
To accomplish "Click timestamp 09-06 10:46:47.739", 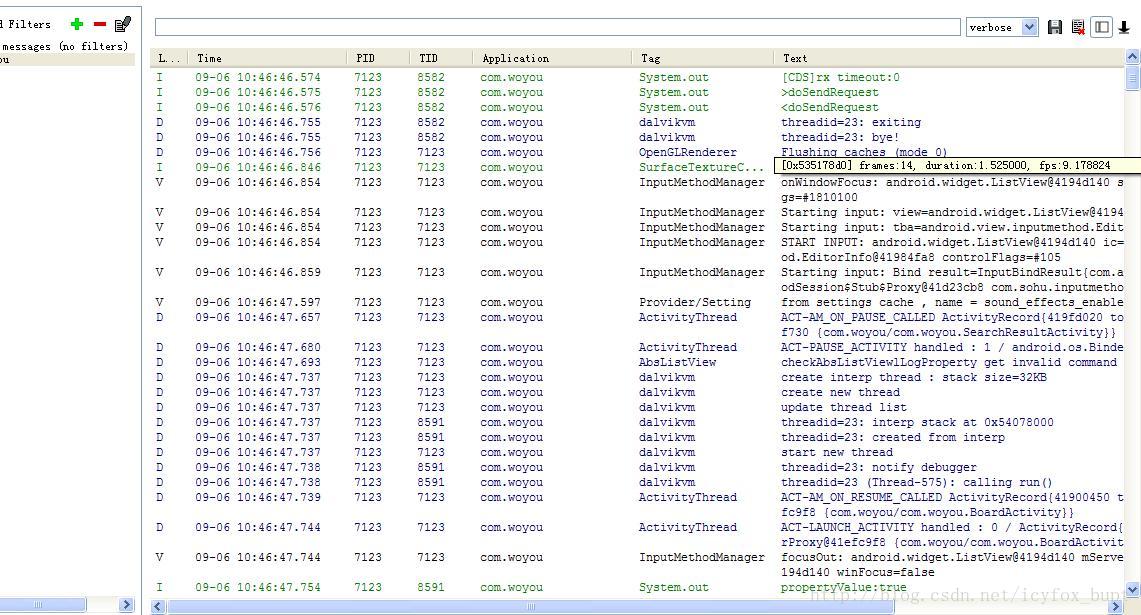I will coord(258,497).
